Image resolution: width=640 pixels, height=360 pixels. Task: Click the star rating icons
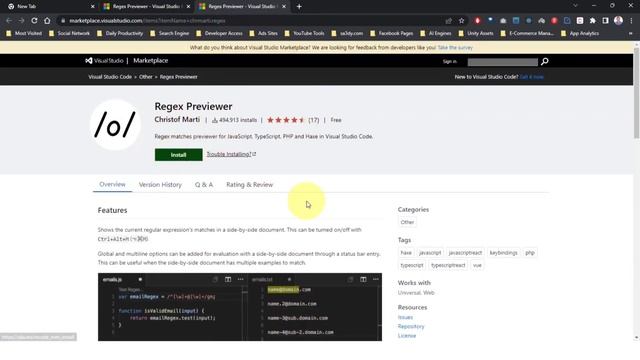pos(286,120)
